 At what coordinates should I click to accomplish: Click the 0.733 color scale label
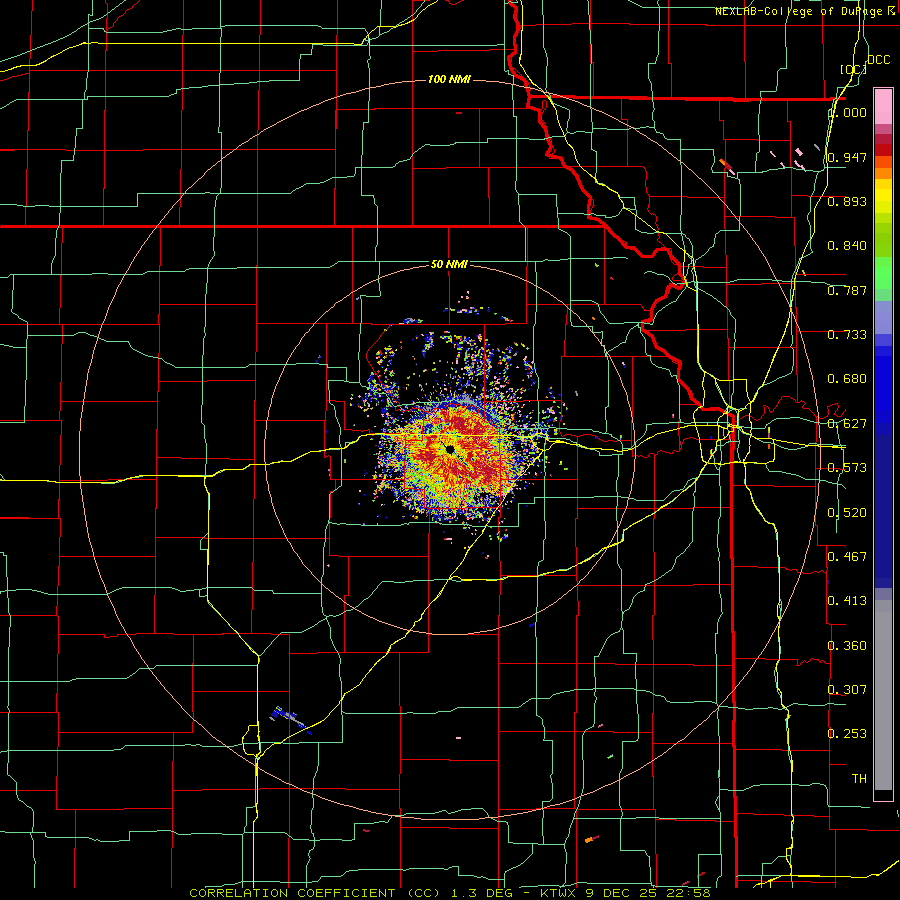click(x=847, y=335)
